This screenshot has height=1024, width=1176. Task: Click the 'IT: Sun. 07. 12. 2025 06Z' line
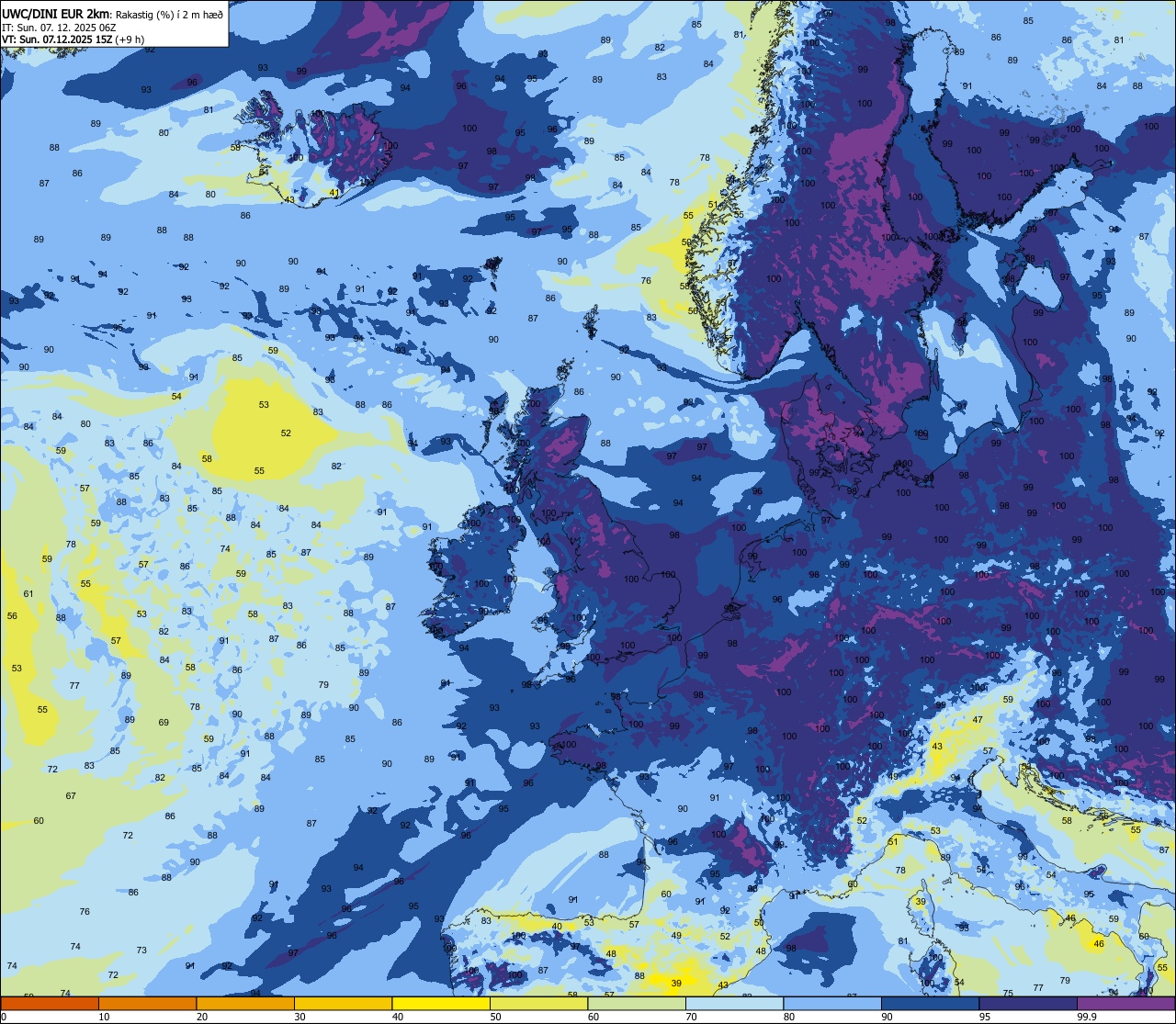(58, 27)
